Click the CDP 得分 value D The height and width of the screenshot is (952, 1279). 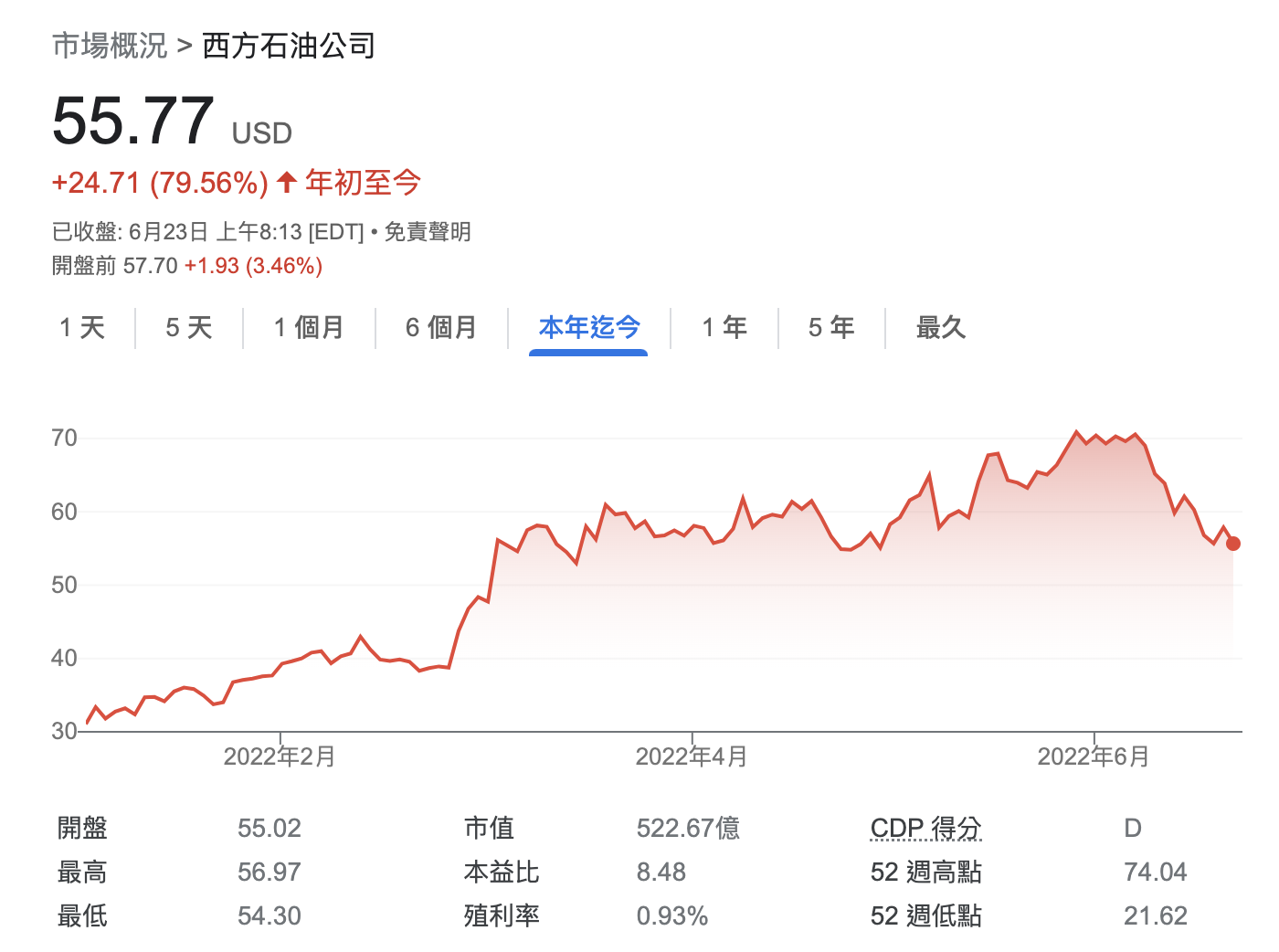click(x=1133, y=829)
